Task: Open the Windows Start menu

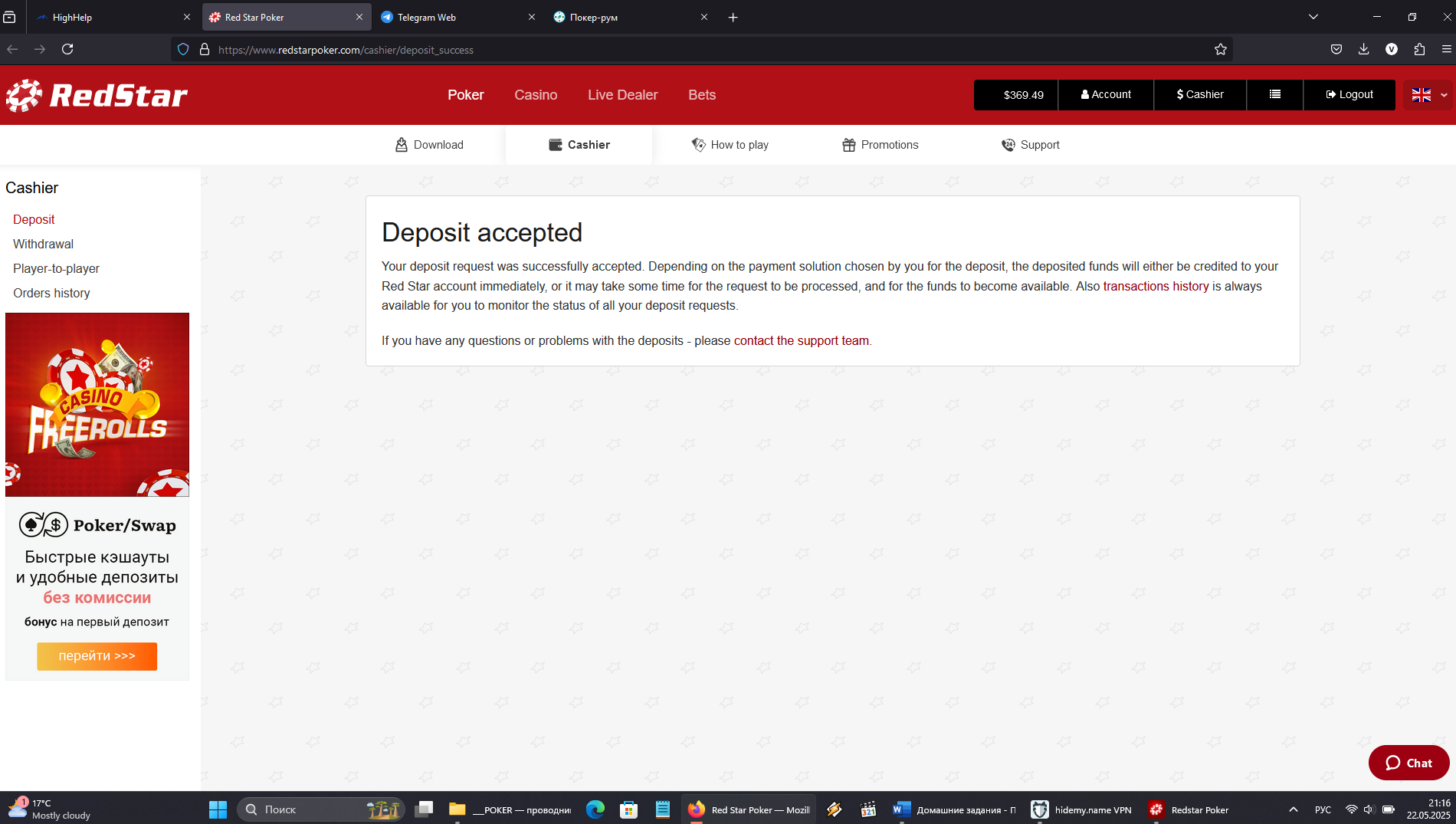Action: 218,809
